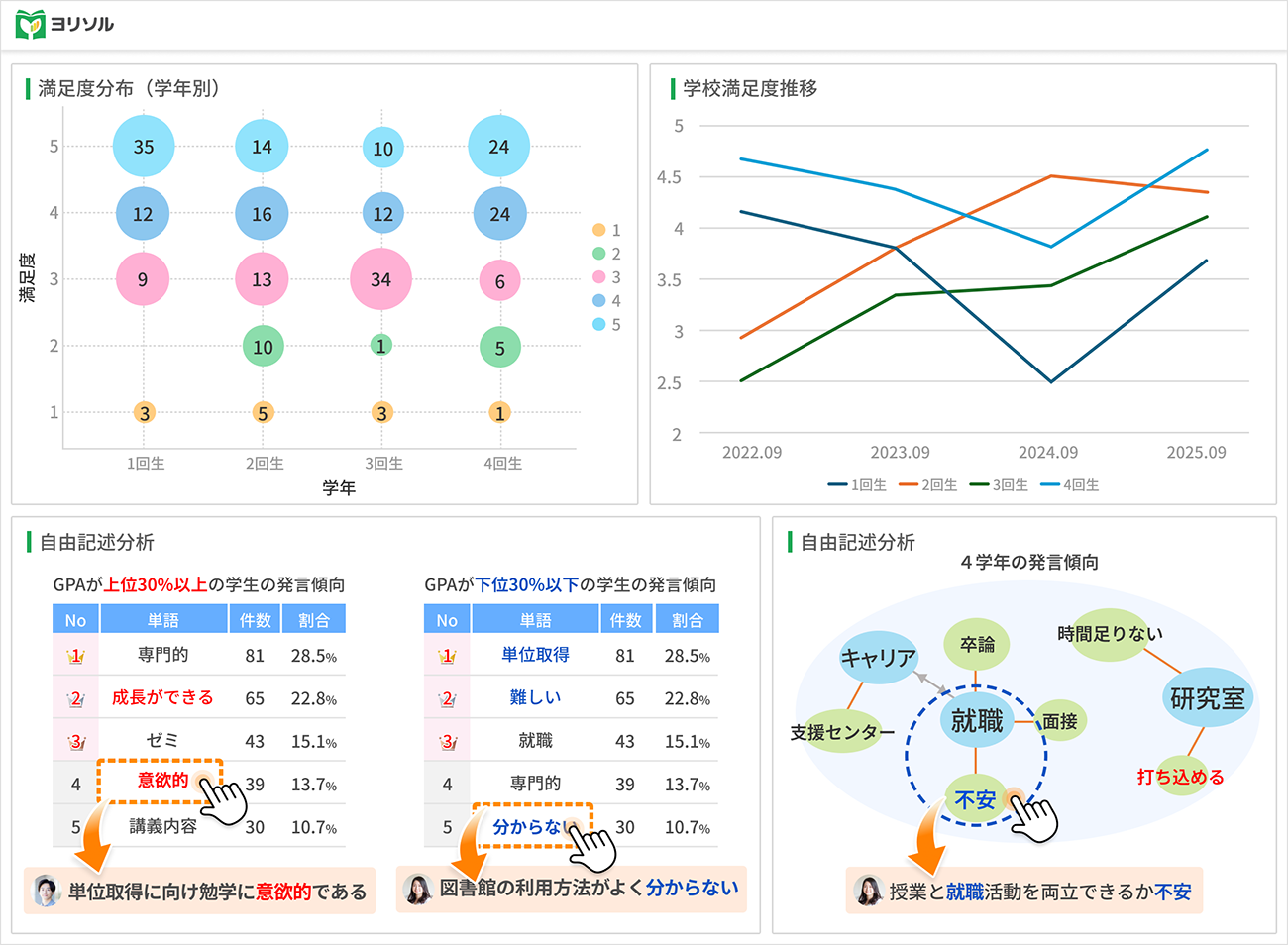This screenshot has width=1288, height=945.
Task: Select the highlighted 意欲的 word cell
Action: click(161, 781)
